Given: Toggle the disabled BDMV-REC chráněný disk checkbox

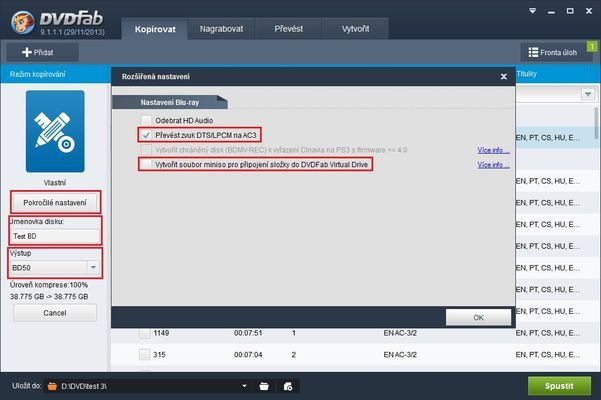Looking at the screenshot, I should click(146, 150).
